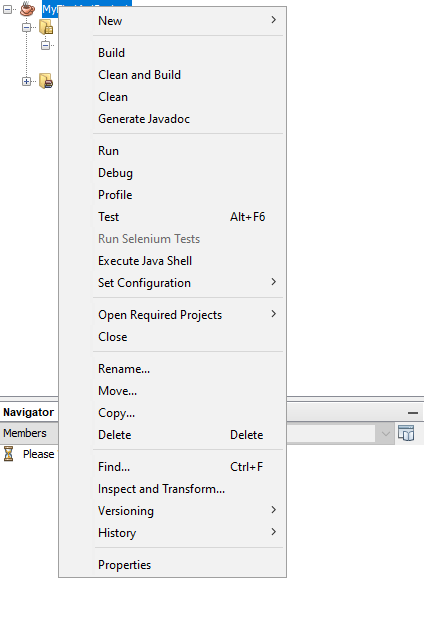Open the Navigator members dropdown arrow
This screenshot has height=621, width=424.
point(386,433)
